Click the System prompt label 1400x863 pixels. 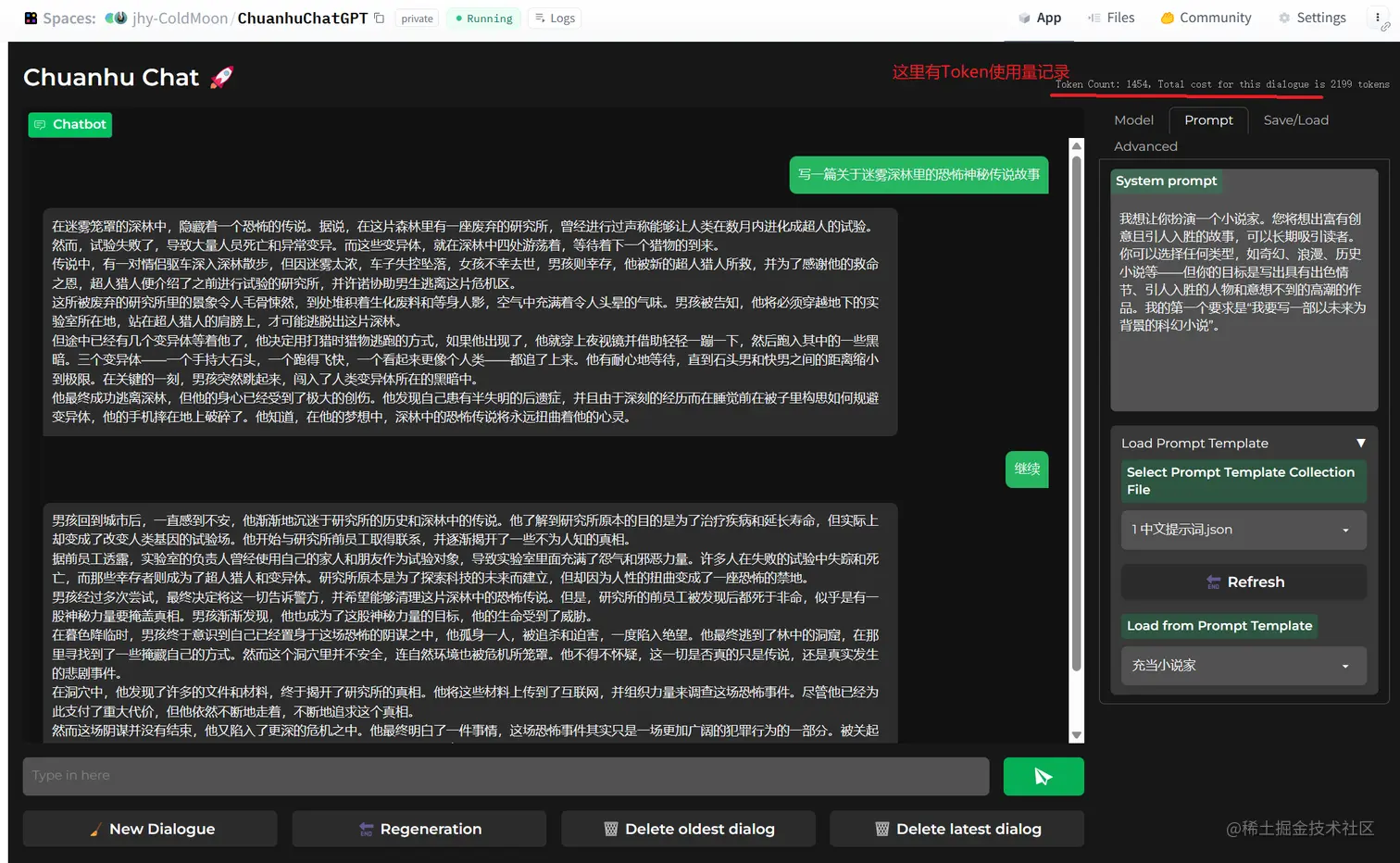pos(1166,181)
